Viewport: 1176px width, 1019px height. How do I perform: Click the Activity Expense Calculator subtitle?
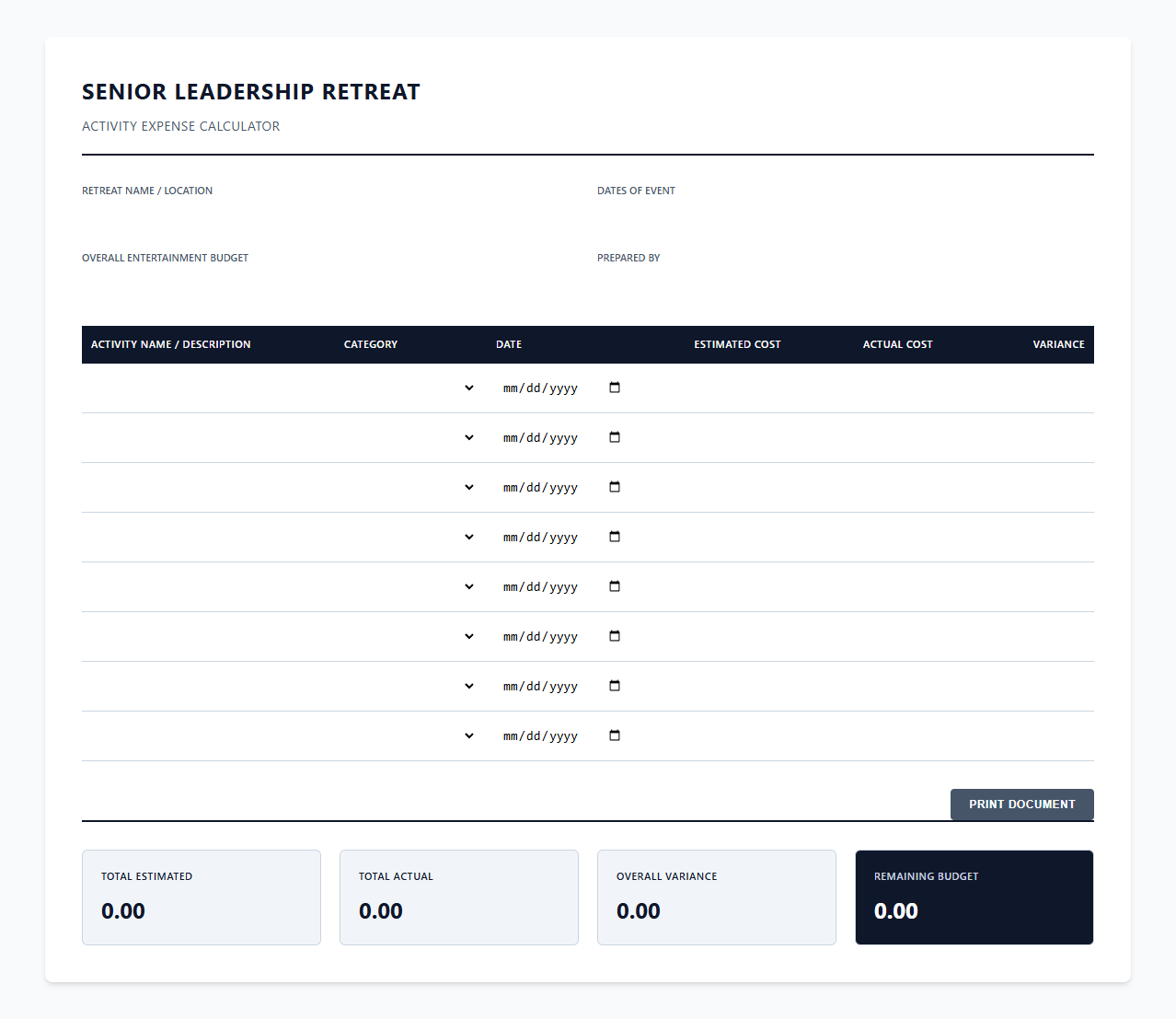coord(180,126)
